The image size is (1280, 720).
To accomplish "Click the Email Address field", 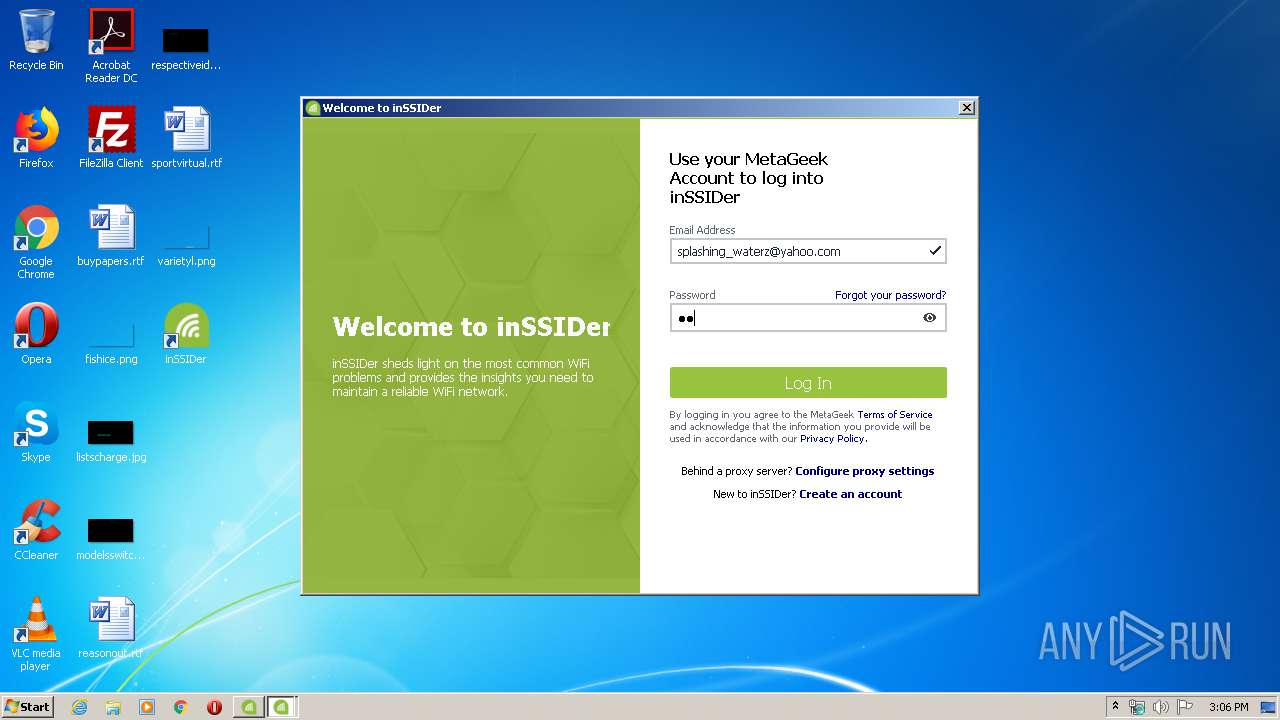I will click(808, 251).
